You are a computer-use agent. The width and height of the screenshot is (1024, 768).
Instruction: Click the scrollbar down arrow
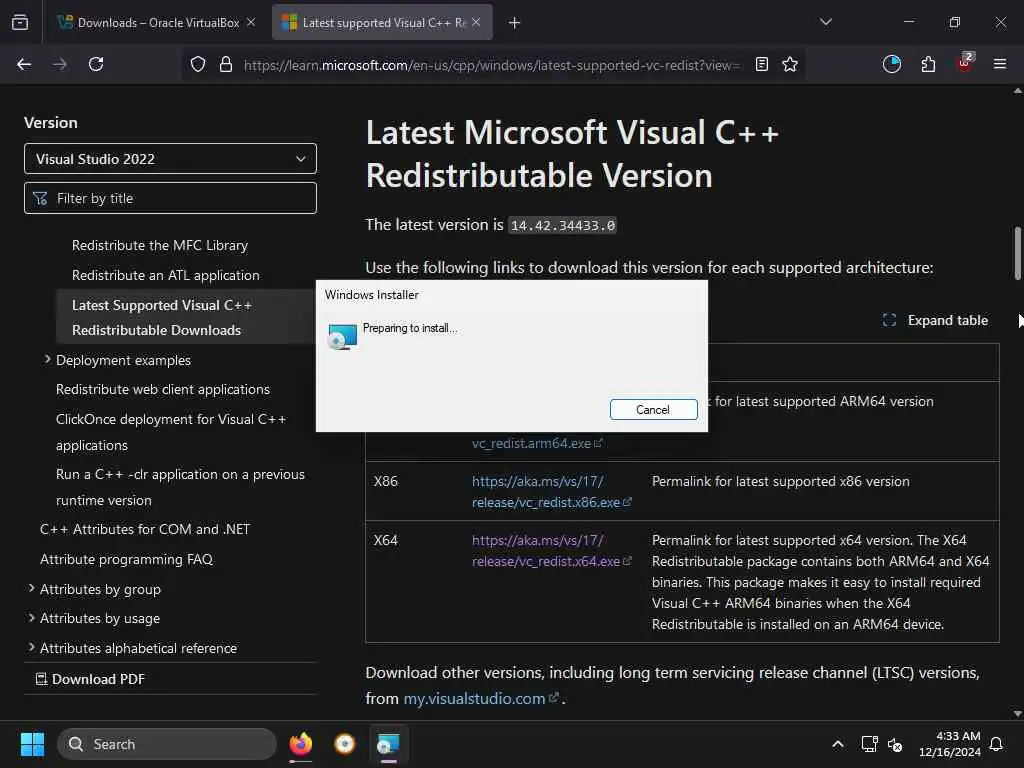tap(1017, 713)
